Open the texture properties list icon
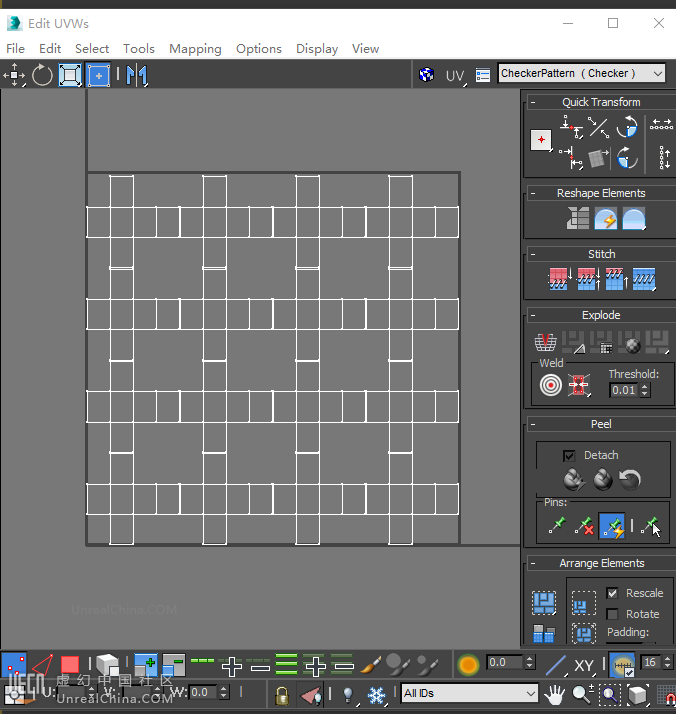676x714 pixels. point(483,75)
